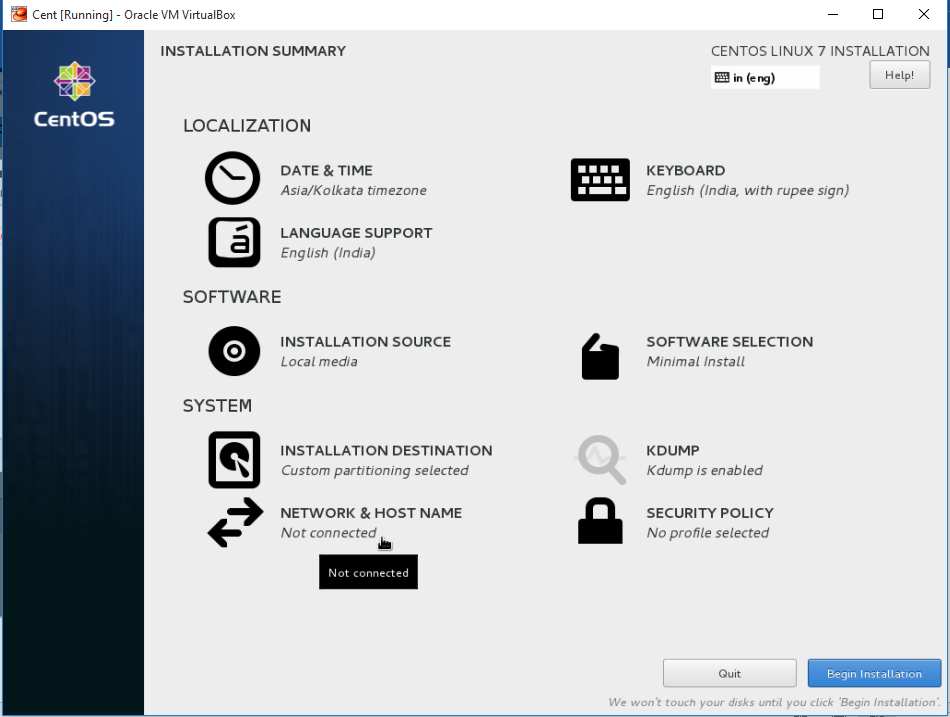Open the Language Support icon
Viewport: 950px width, 717px height.
[x=234, y=242]
